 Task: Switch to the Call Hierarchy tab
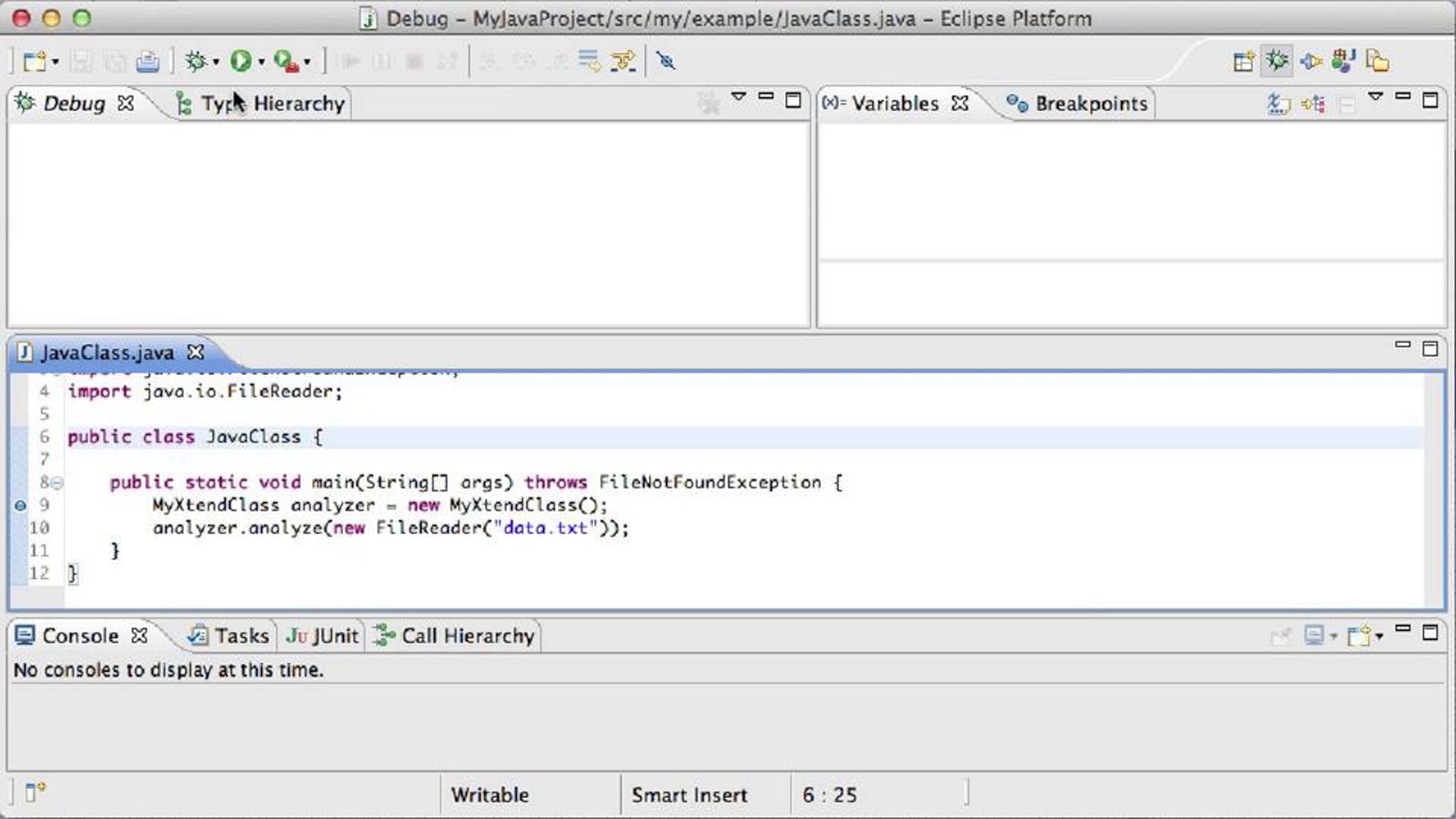pos(454,636)
